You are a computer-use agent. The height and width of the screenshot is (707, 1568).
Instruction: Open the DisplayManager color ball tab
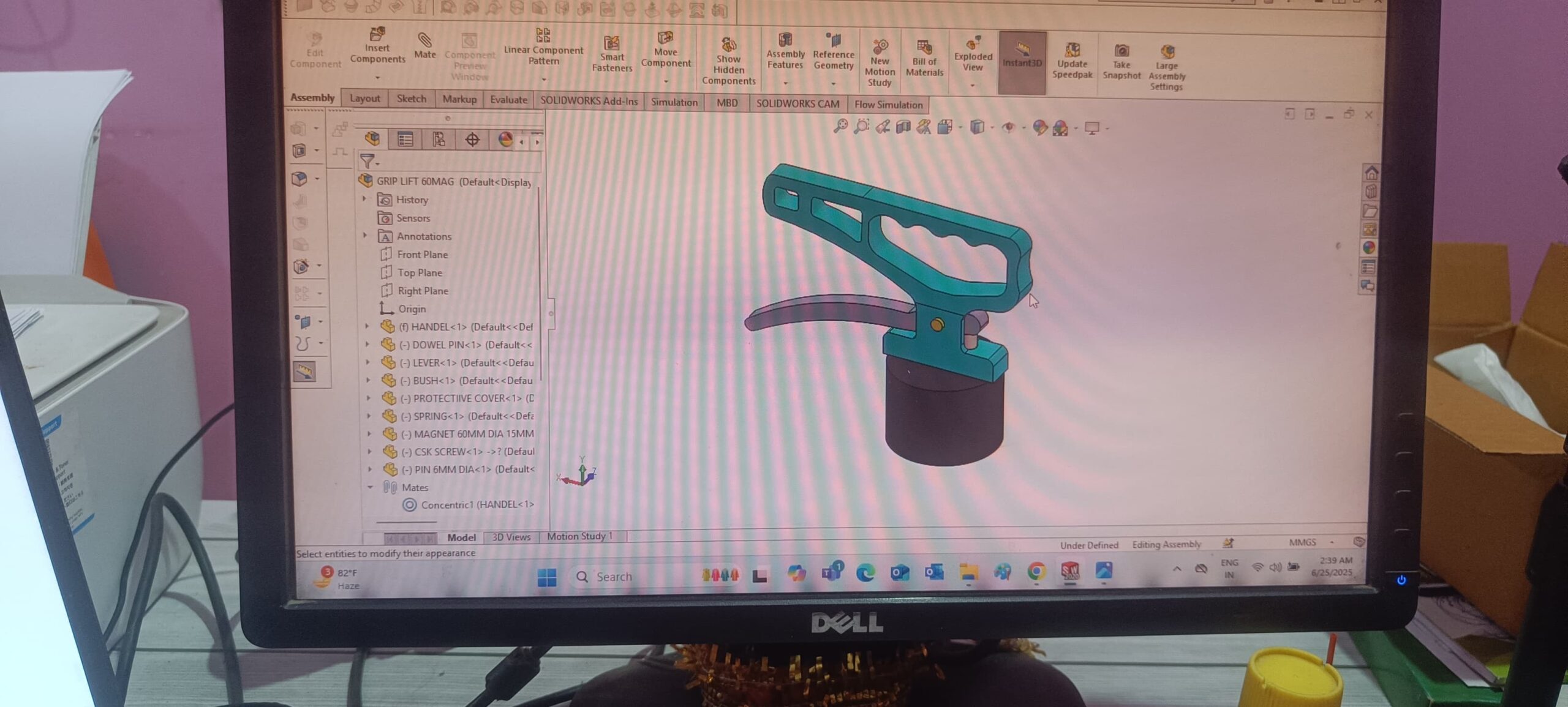505,140
